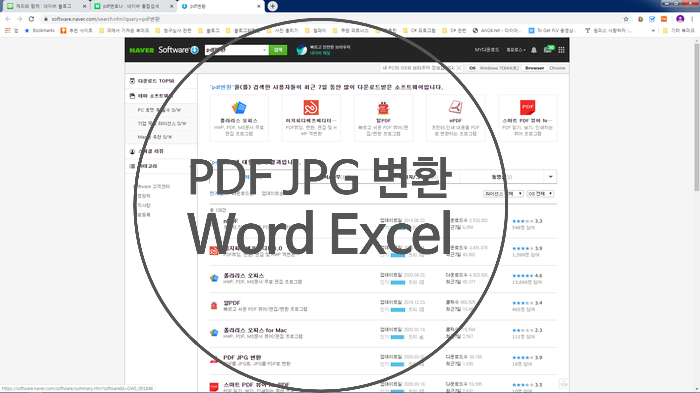This screenshot has width=700, height=393.
Task: Click the green search button
Action: [278, 50]
